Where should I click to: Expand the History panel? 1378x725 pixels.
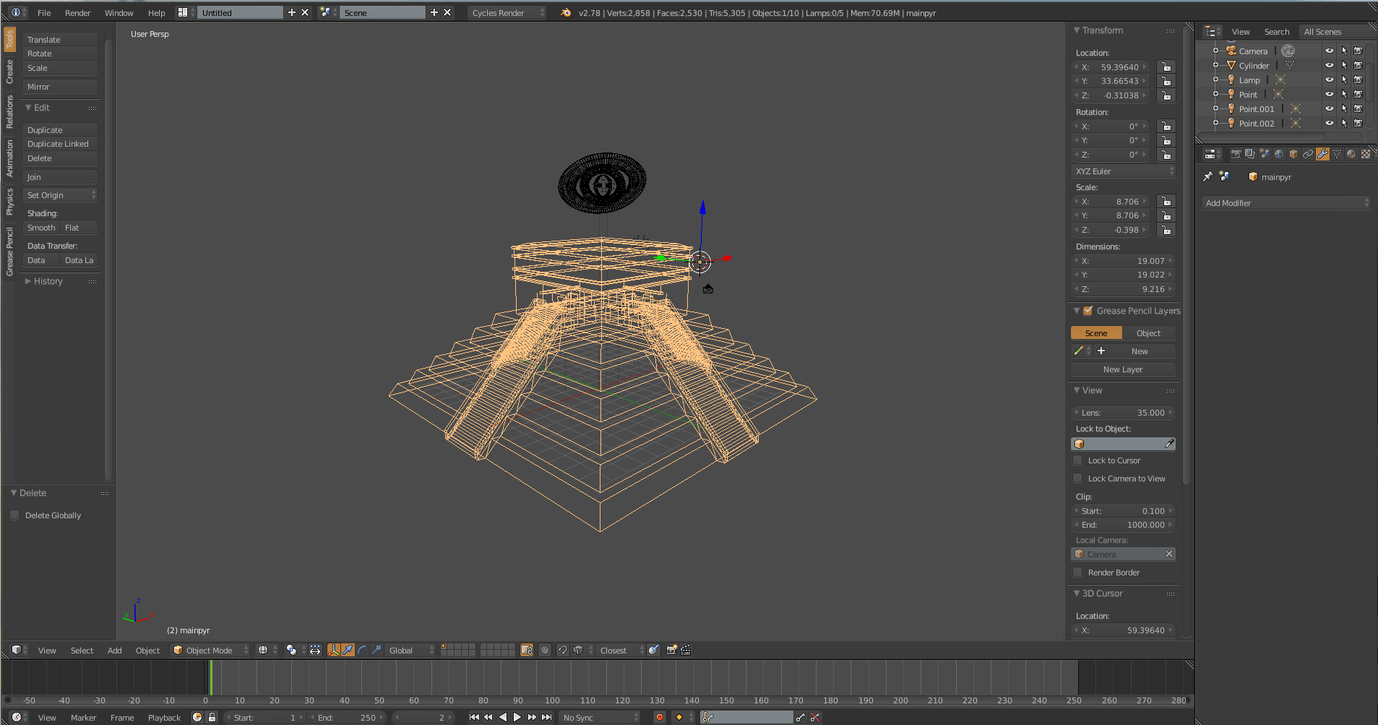point(48,281)
